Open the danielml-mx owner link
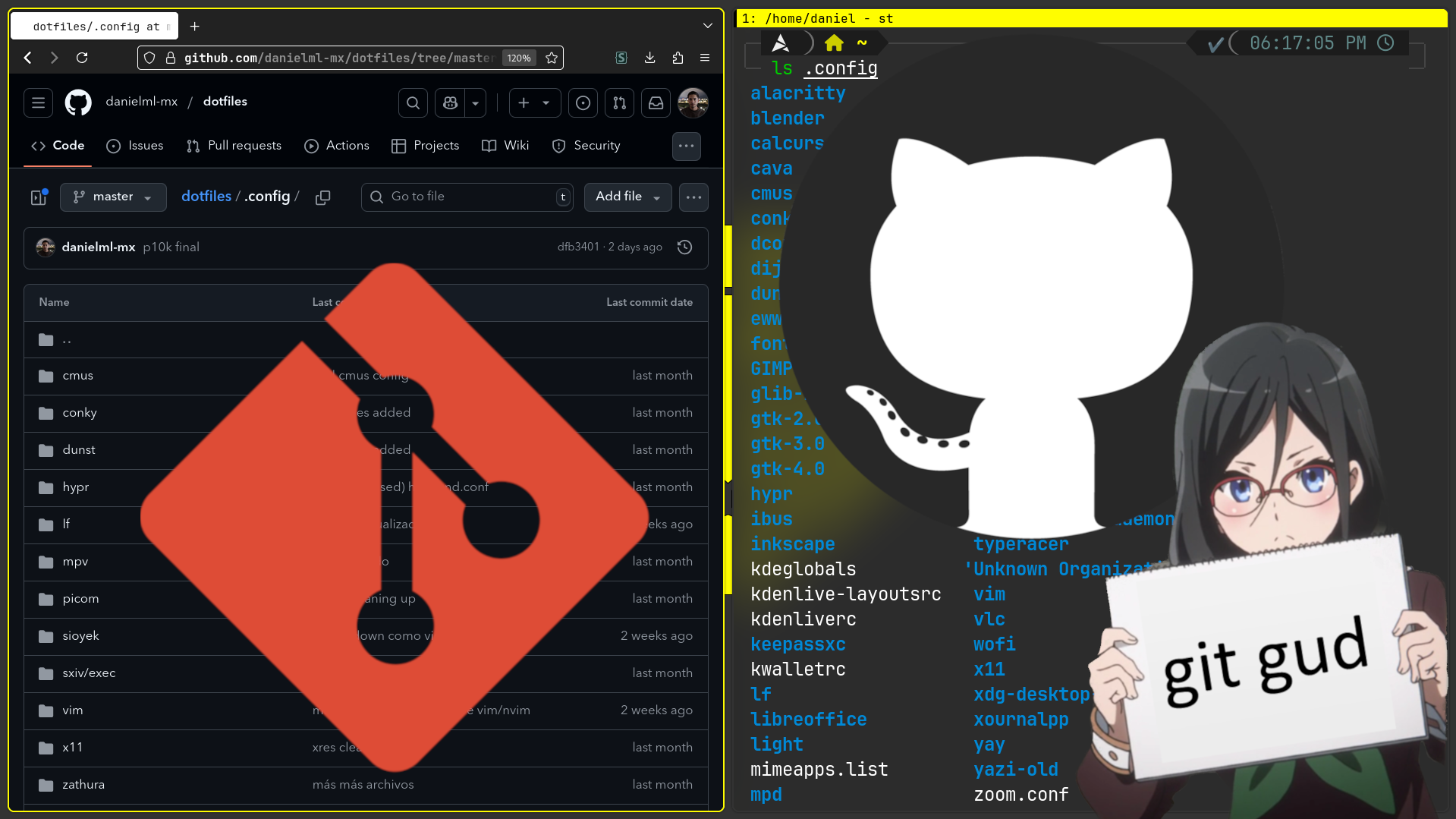This screenshot has width=1456, height=819. 142,102
